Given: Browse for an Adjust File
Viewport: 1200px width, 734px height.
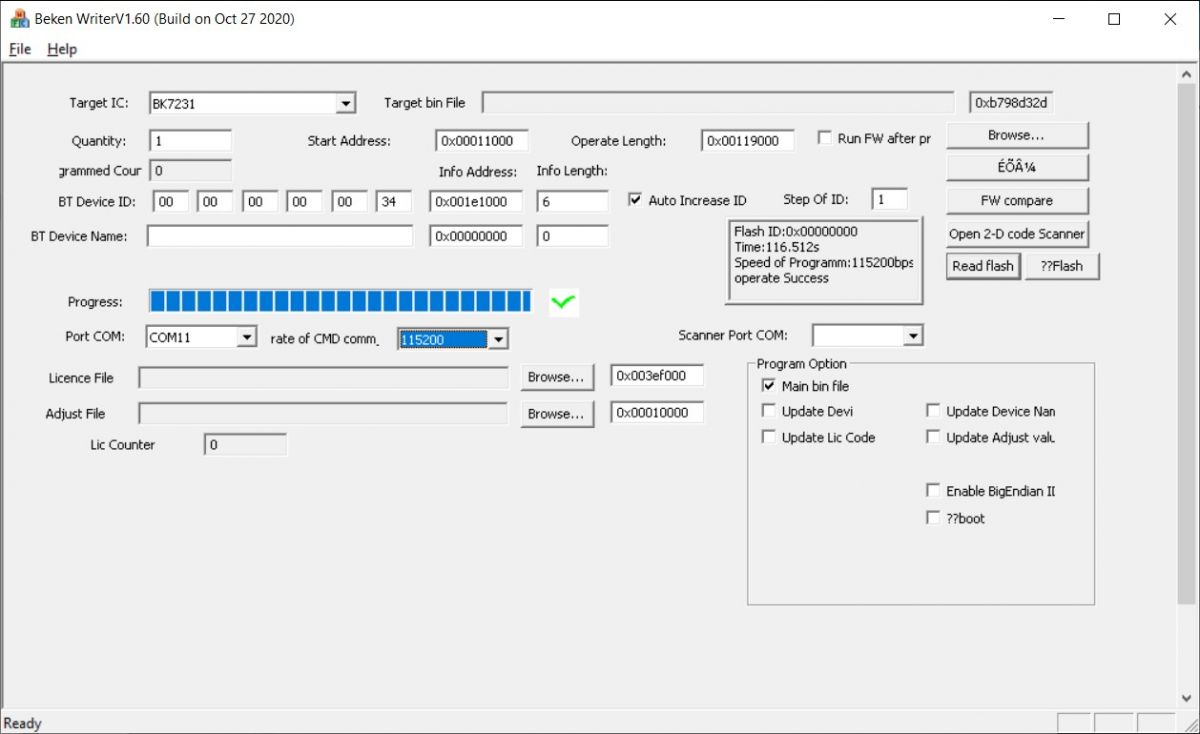Looking at the screenshot, I should [x=557, y=413].
